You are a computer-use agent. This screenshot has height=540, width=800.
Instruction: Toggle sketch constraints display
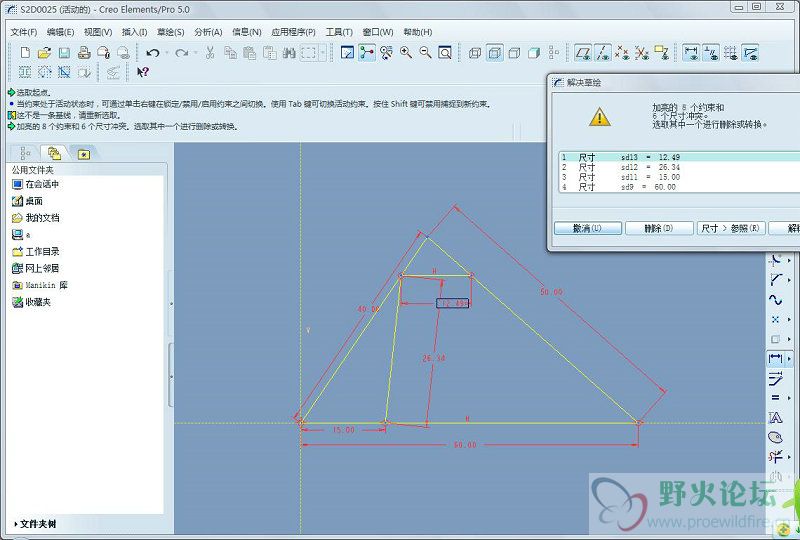point(711,53)
